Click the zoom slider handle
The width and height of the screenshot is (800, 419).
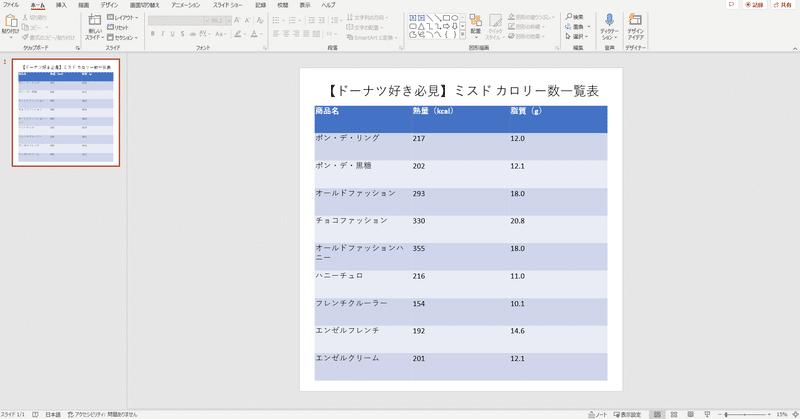pyautogui.click(x=726, y=414)
